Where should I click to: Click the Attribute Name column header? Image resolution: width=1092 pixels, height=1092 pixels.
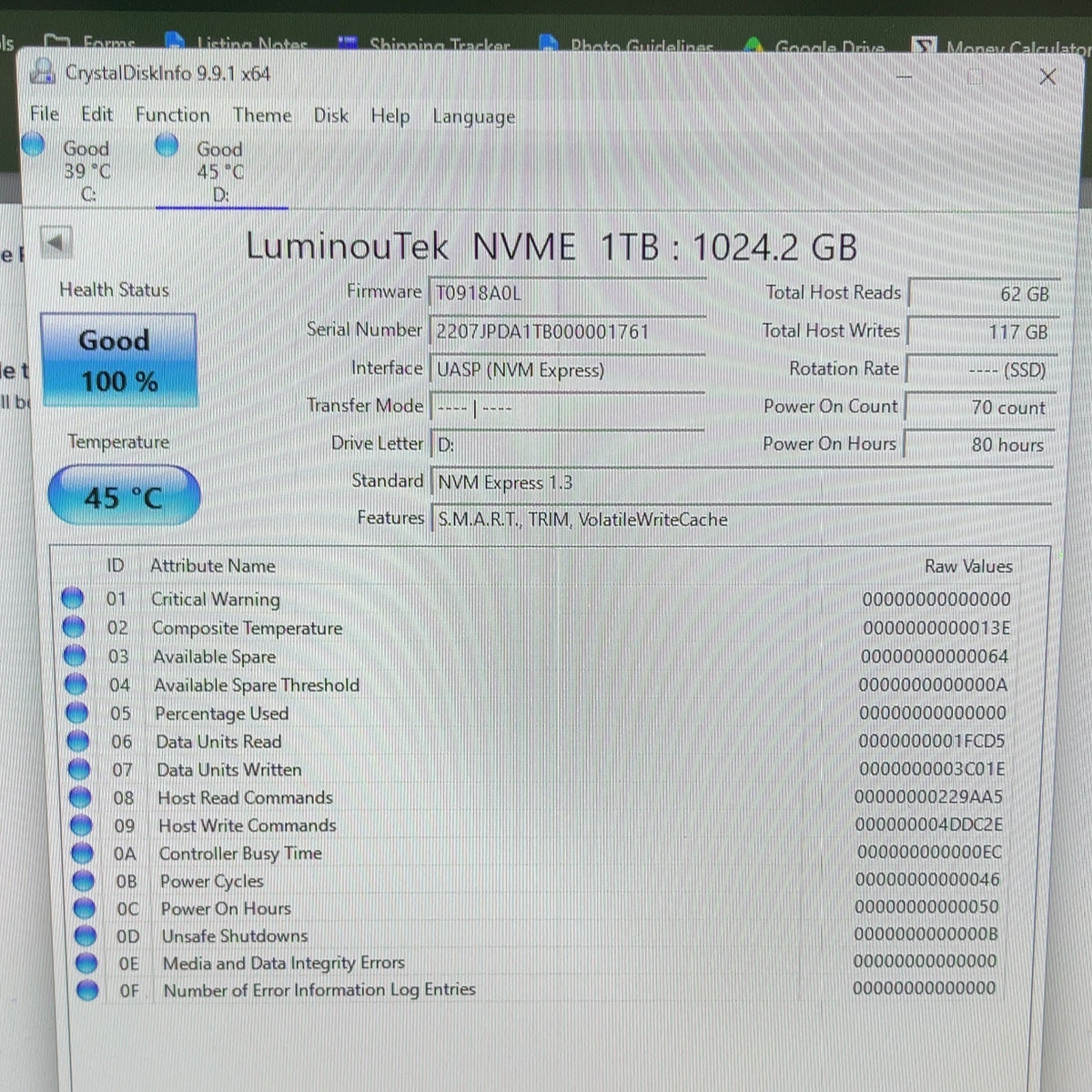(212, 565)
